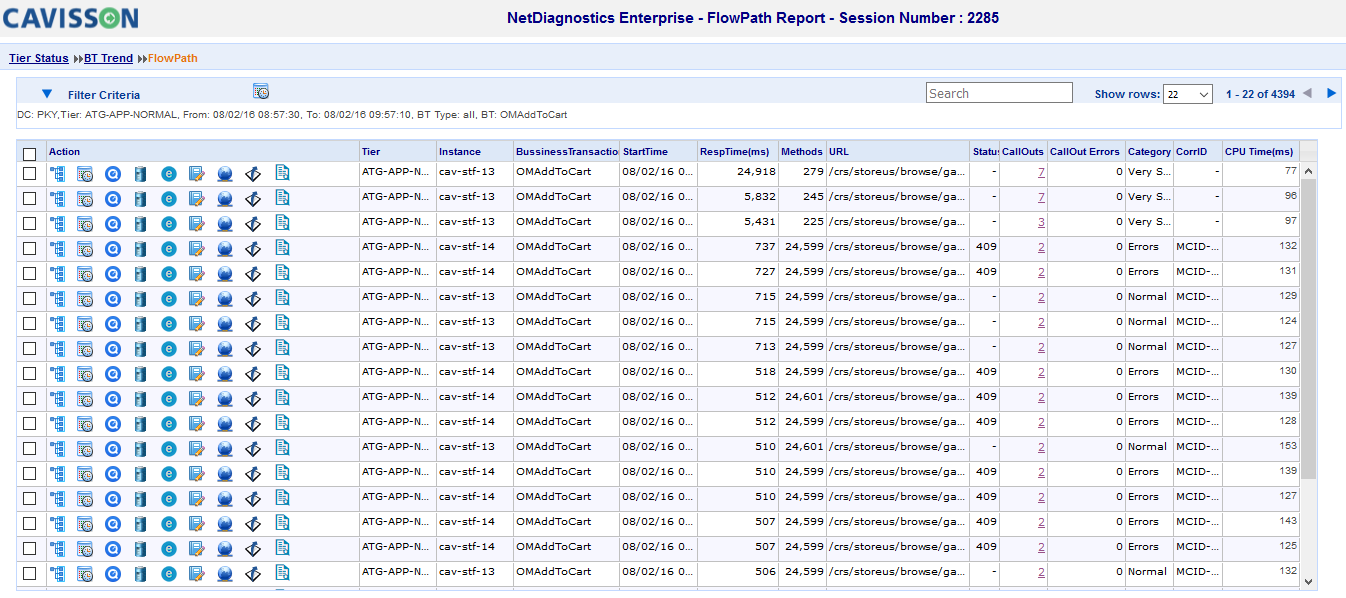Click the table scrollbar down arrow
This screenshot has width=1346, height=598.
(x=1308, y=581)
